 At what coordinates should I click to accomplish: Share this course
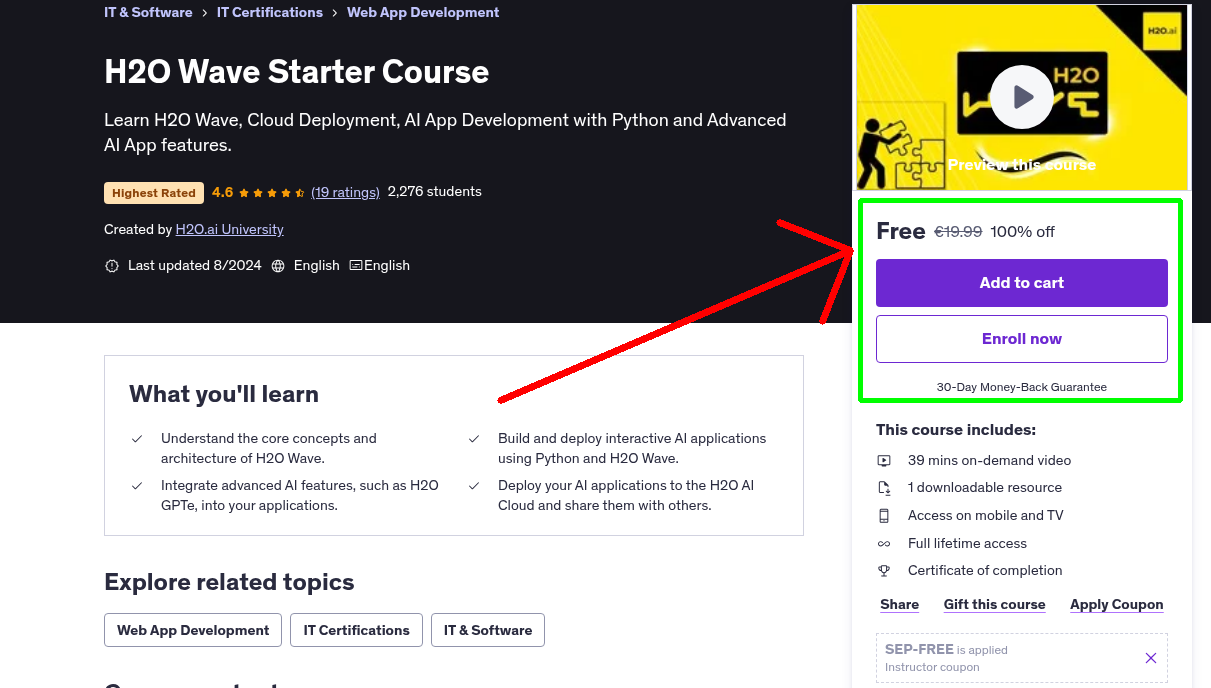pyautogui.click(x=899, y=605)
